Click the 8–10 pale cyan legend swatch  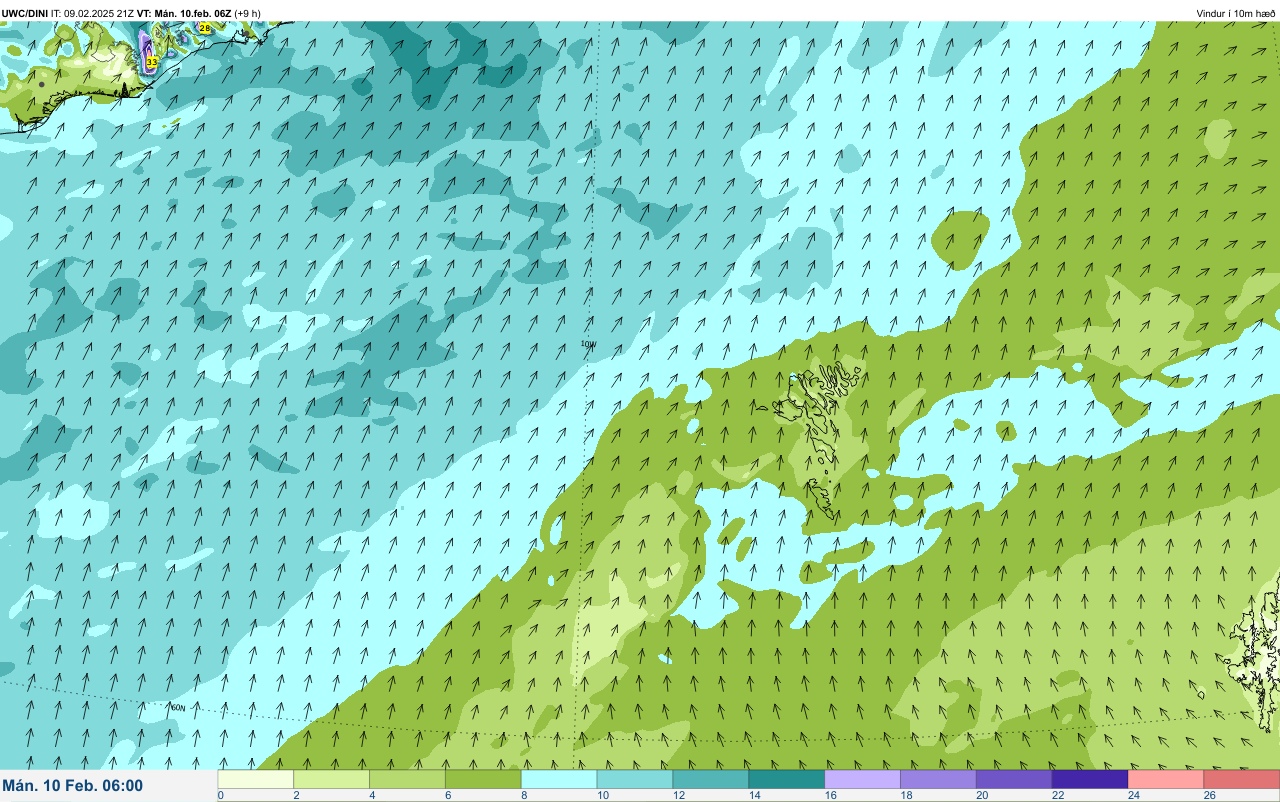(560, 779)
